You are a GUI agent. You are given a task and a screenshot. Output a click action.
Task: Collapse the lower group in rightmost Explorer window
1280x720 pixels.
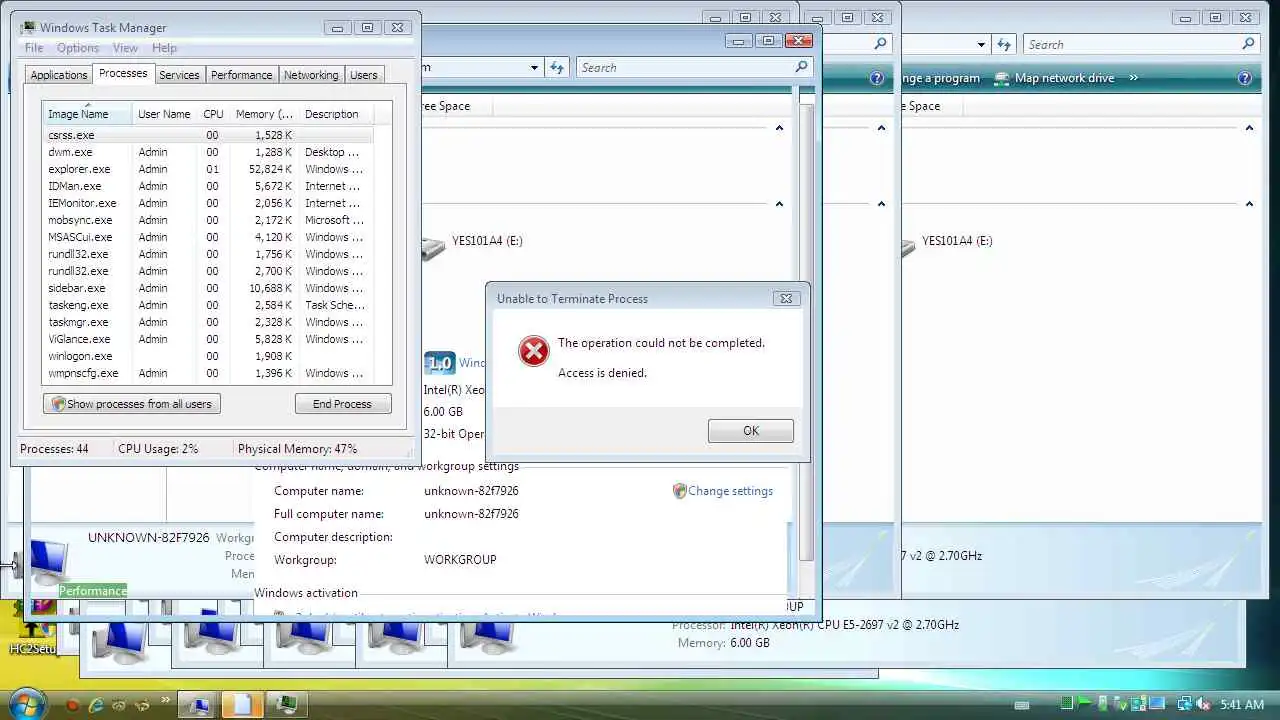click(1249, 204)
